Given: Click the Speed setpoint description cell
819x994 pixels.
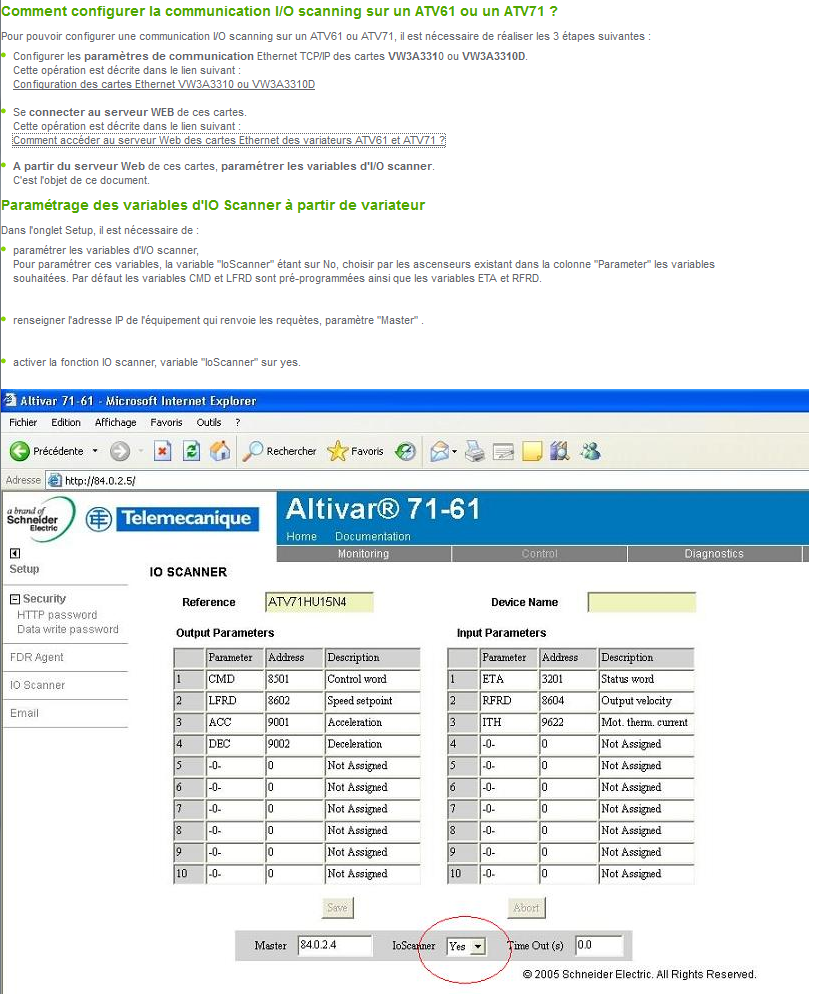Looking at the screenshot, I should (x=372, y=701).
